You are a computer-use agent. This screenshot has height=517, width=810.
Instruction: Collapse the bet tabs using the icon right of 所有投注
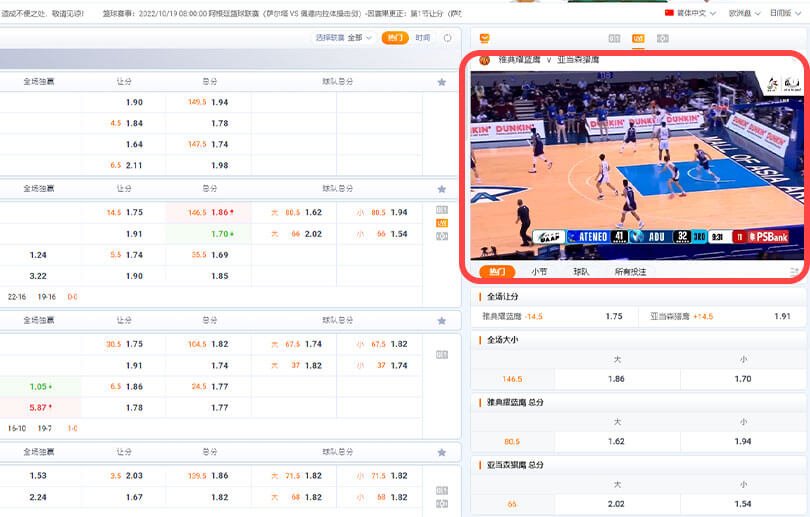(x=795, y=271)
